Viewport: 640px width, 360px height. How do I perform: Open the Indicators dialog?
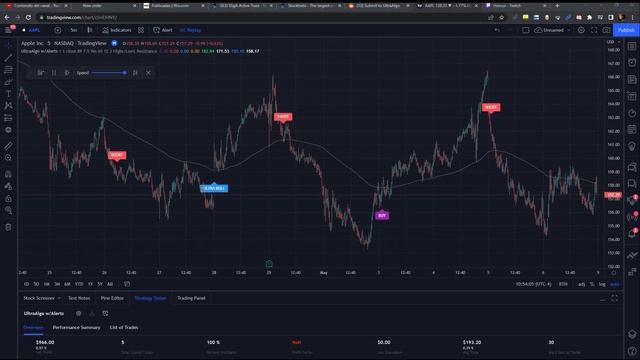click(x=117, y=30)
